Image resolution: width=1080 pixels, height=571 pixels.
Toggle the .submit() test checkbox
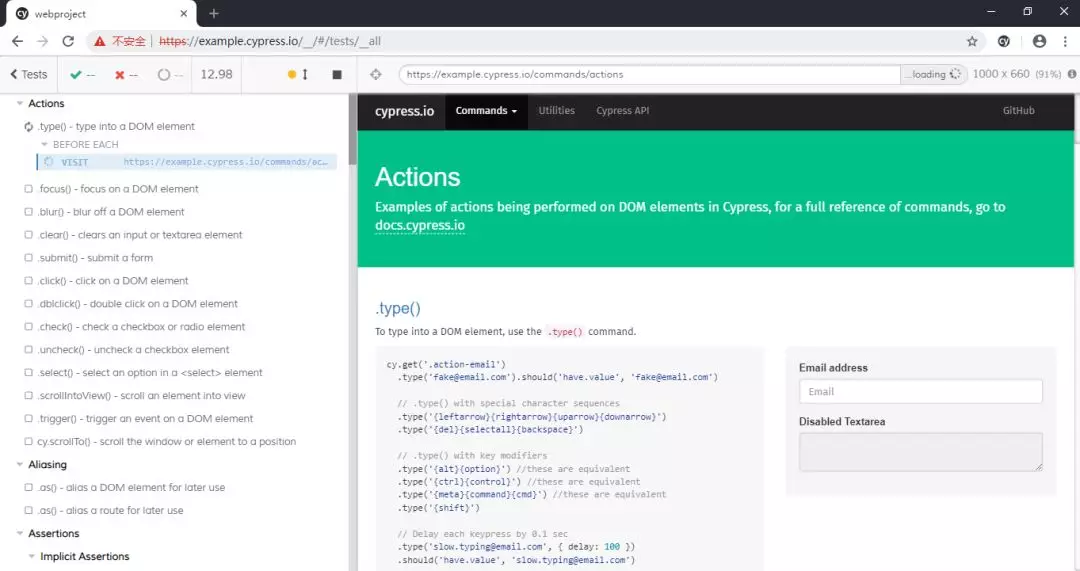pyautogui.click(x=28, y=258)
